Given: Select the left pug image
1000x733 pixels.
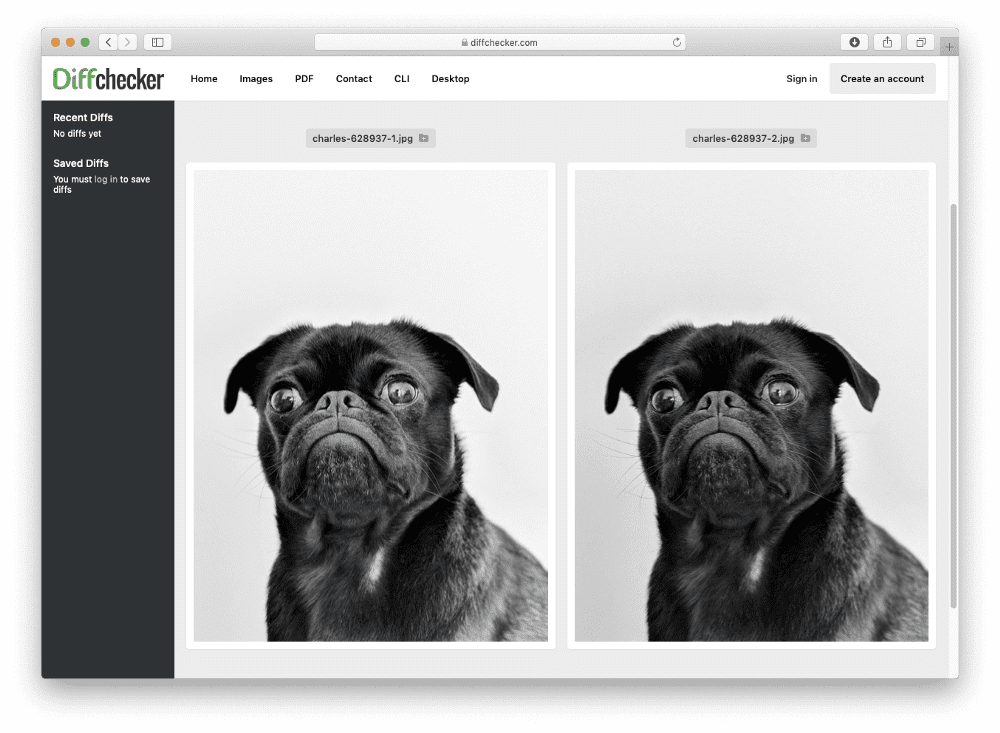Looking at the screenshot, I should (370, 404).
